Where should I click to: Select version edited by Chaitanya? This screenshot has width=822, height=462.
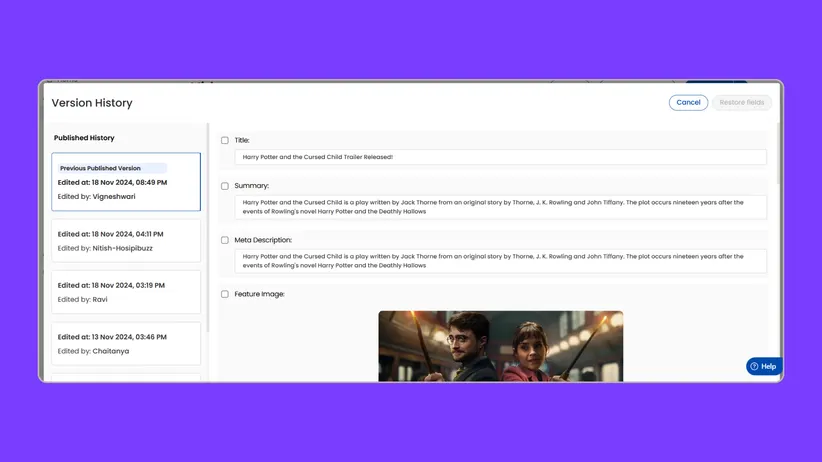(x=126, y=343)
